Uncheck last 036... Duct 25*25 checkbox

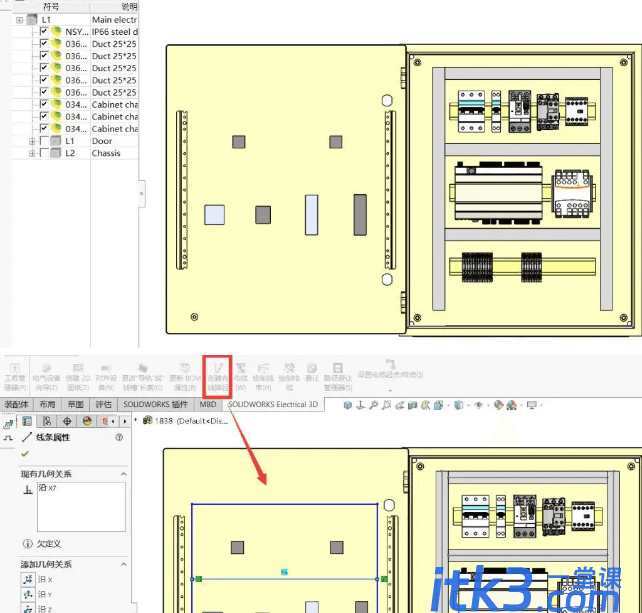(x=44, y=92)
